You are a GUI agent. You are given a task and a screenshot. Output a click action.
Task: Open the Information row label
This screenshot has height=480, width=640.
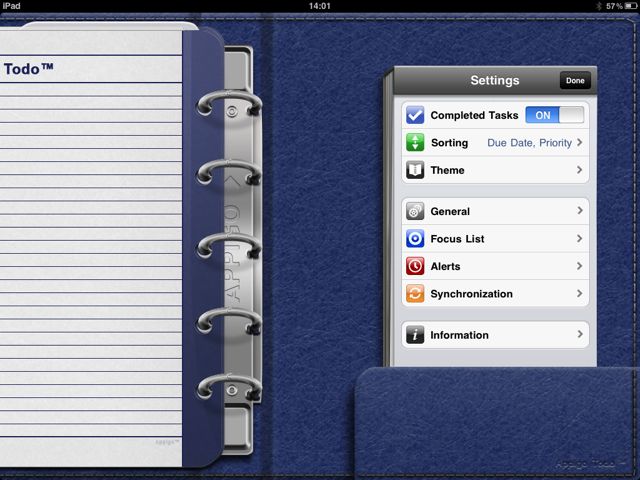click(x=459, y=335)
